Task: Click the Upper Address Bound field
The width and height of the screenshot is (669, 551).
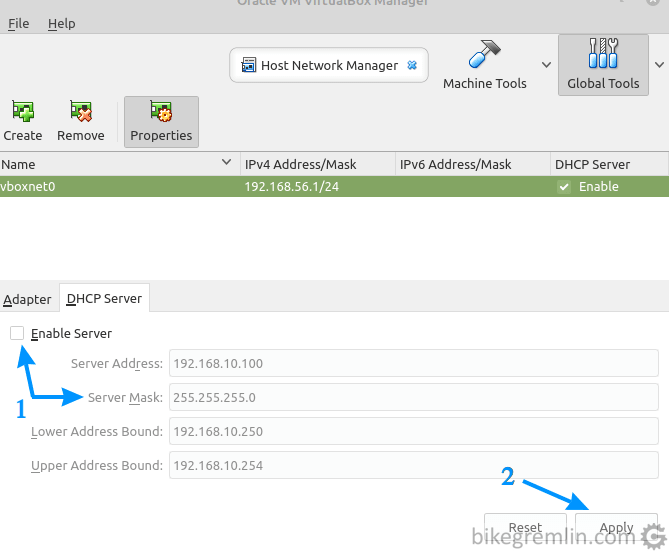Action: (x=414, y=465)
